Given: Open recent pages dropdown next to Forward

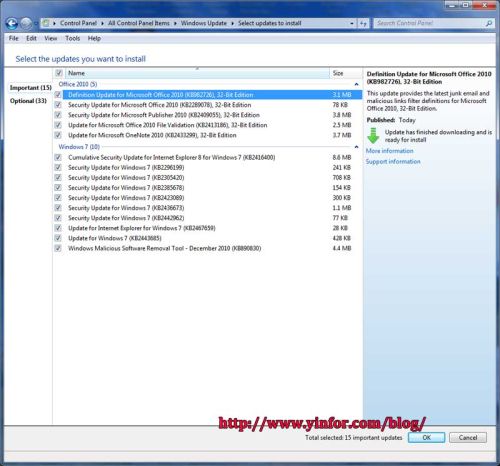Looking at the screenshot, I should [36, 24].
